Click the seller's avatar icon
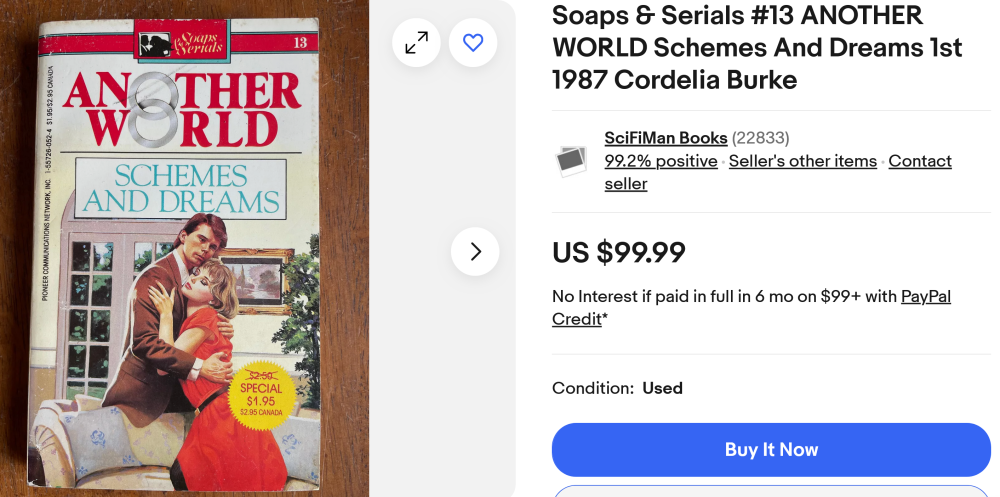Image resolution: width=1000 pixels, height=497 pixels. (572, 160)
